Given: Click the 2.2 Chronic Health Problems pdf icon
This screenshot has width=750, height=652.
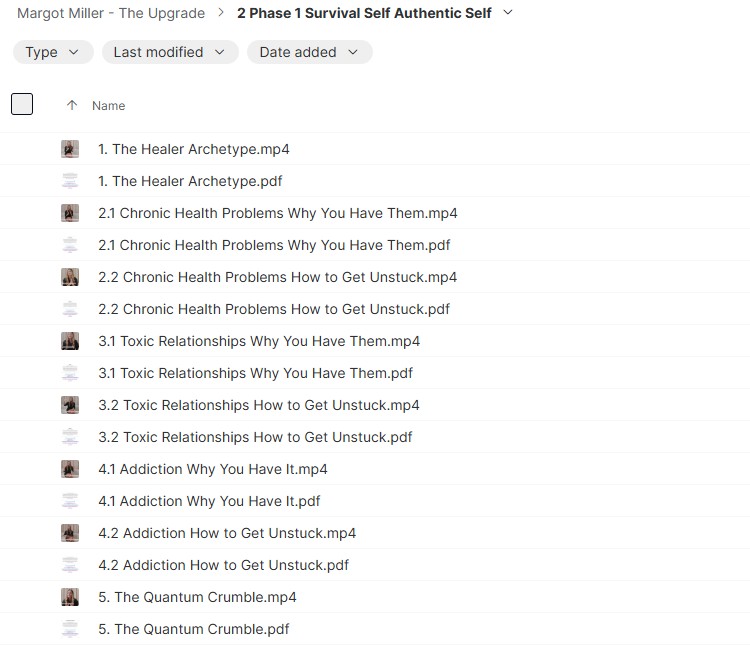Looking at the screenshot, I should pyautogui.click(x=70, y=309).
